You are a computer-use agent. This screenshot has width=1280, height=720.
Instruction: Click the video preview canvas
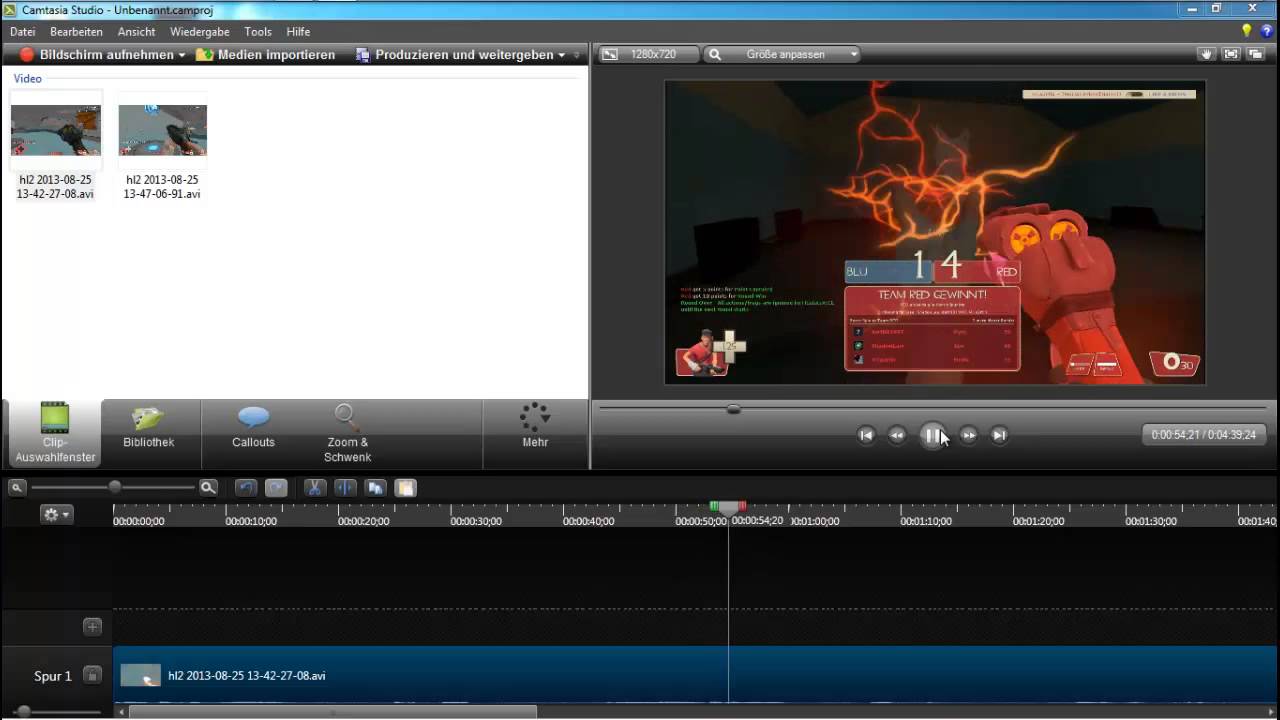coord(935,232)
